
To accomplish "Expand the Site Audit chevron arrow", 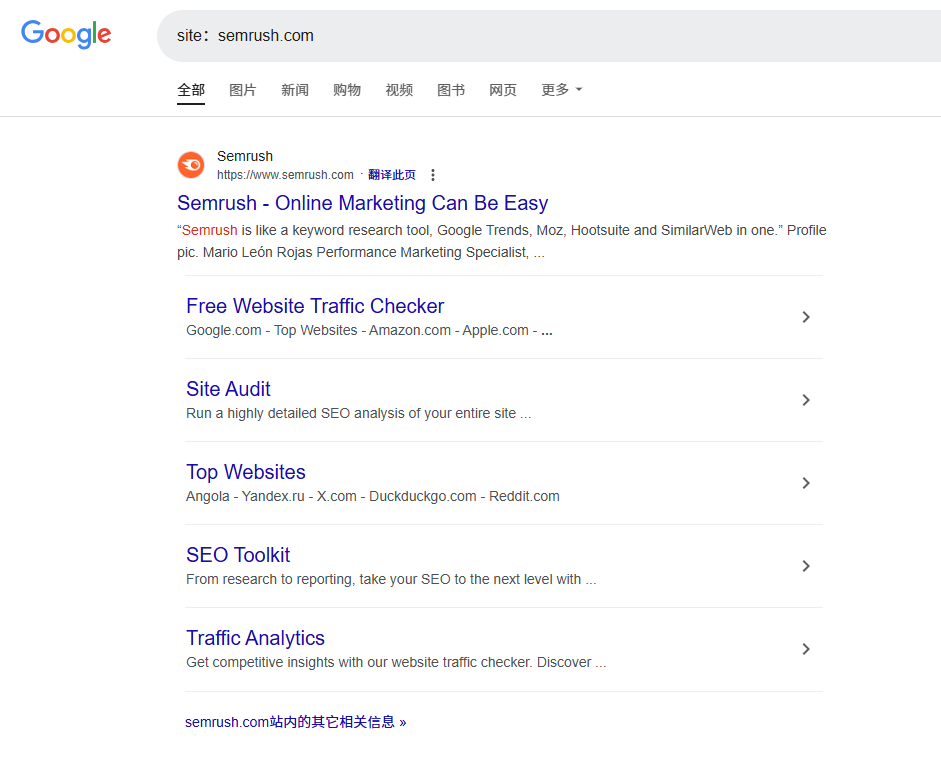I will coord(806,400).
